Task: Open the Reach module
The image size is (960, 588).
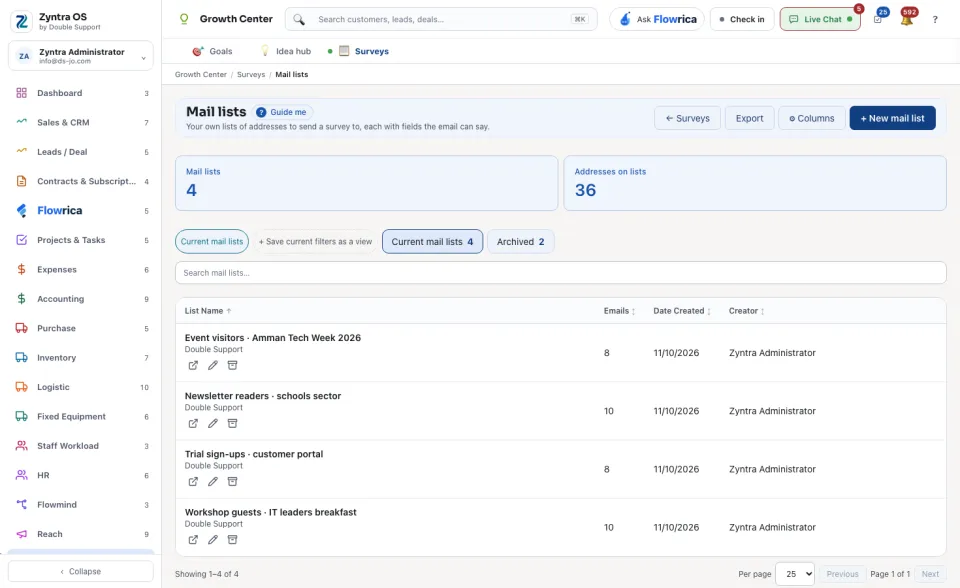Action: pos(81,534)
